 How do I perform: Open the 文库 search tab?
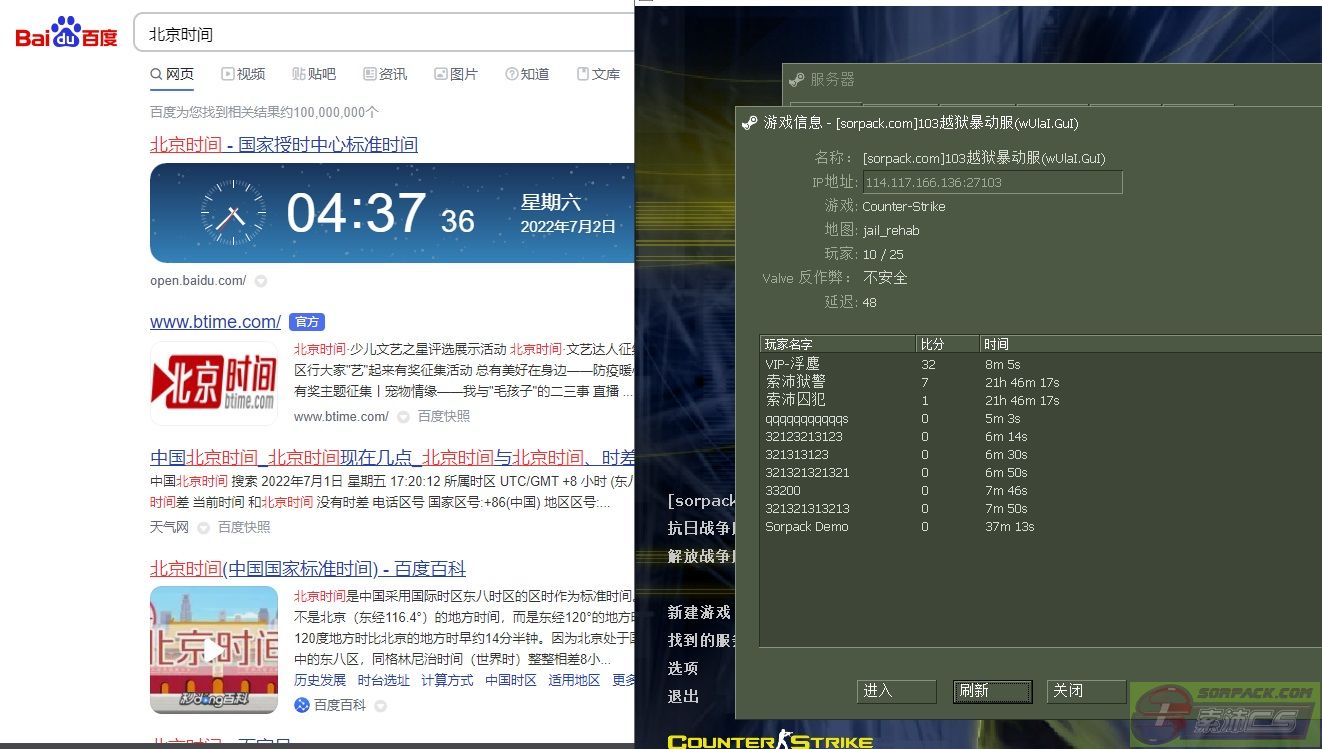(x=598, y=74)
